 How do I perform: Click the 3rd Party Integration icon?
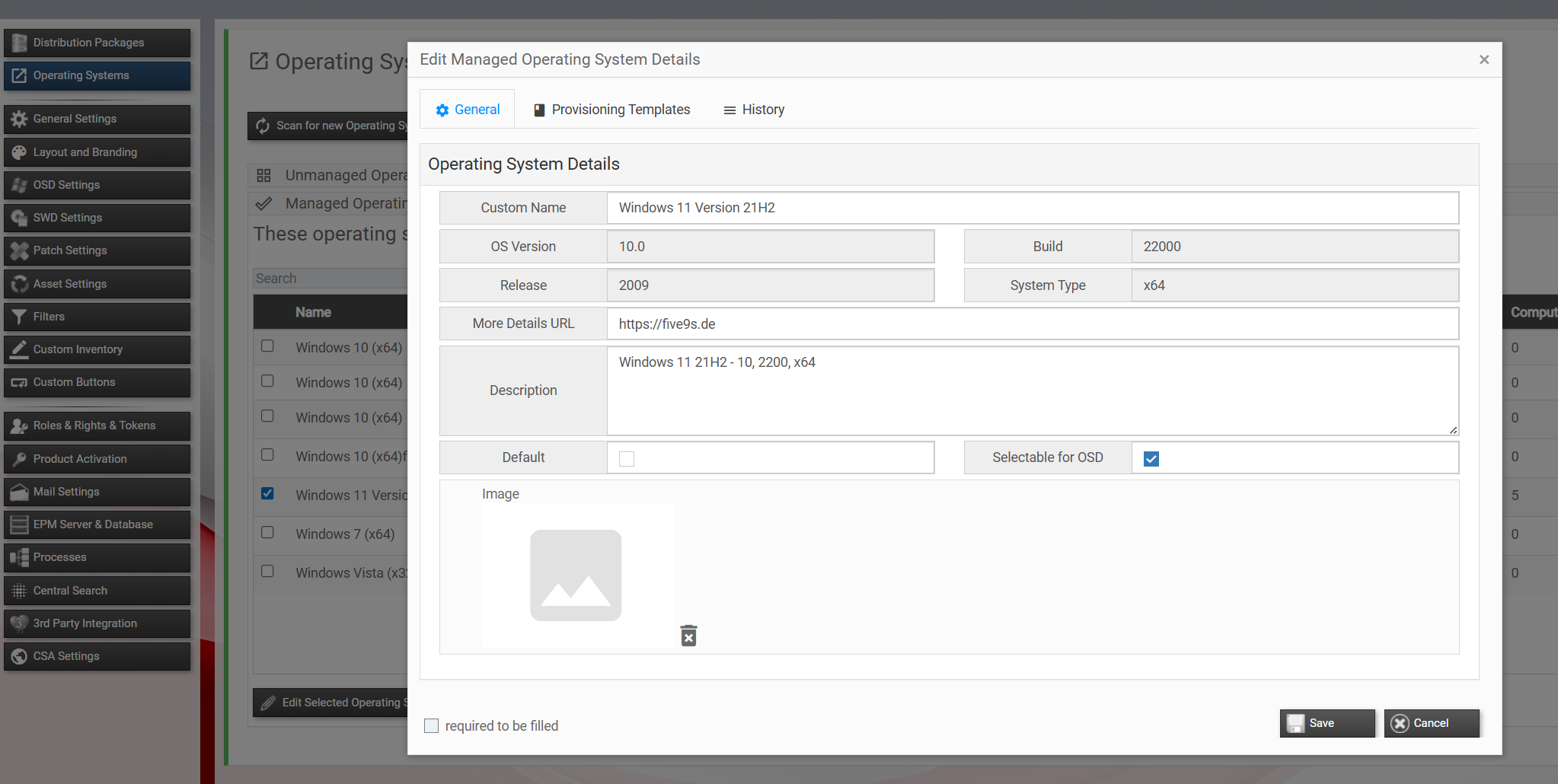(19, 623)
